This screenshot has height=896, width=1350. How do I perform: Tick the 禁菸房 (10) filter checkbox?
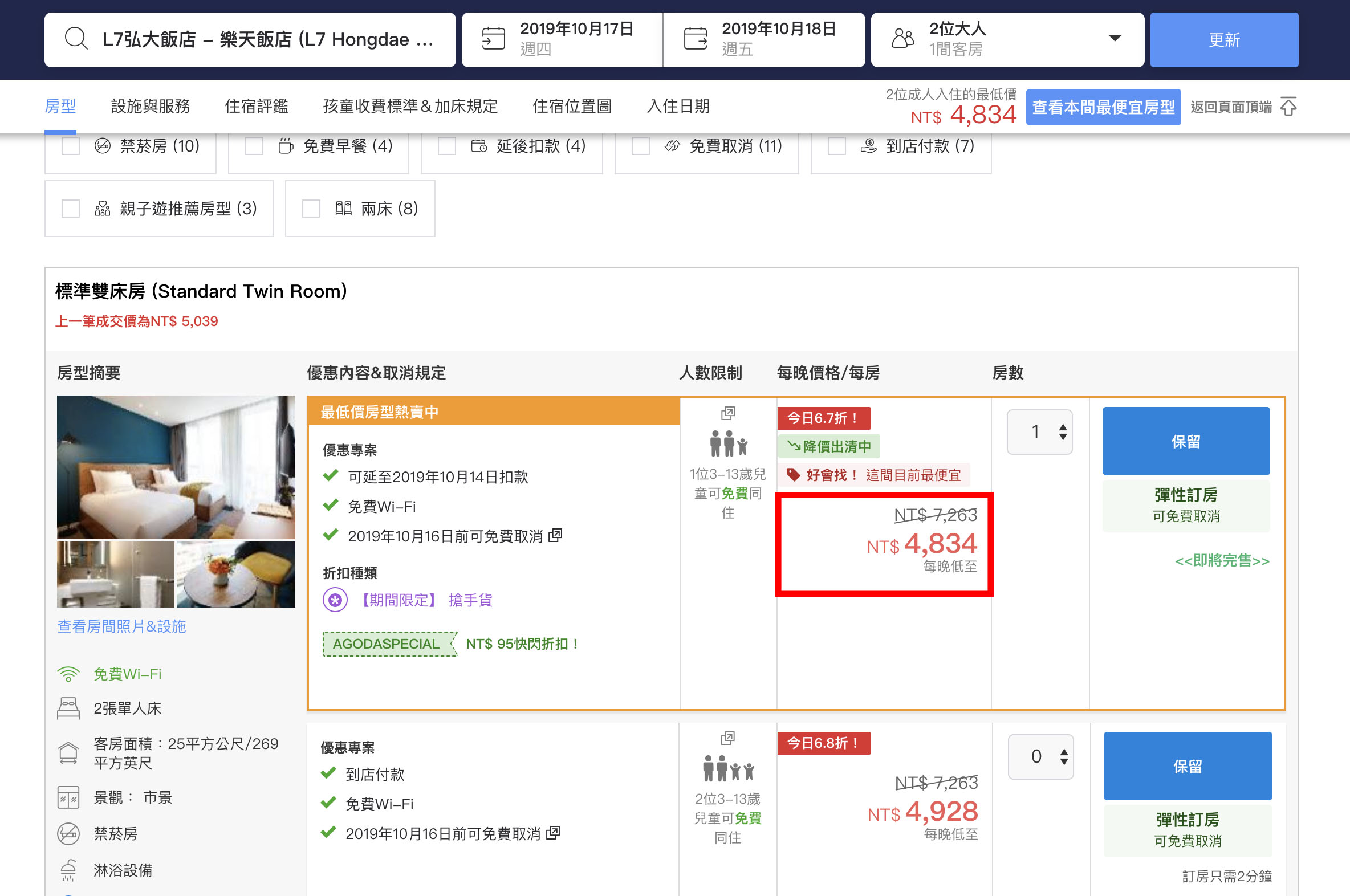tap(70, 146)
